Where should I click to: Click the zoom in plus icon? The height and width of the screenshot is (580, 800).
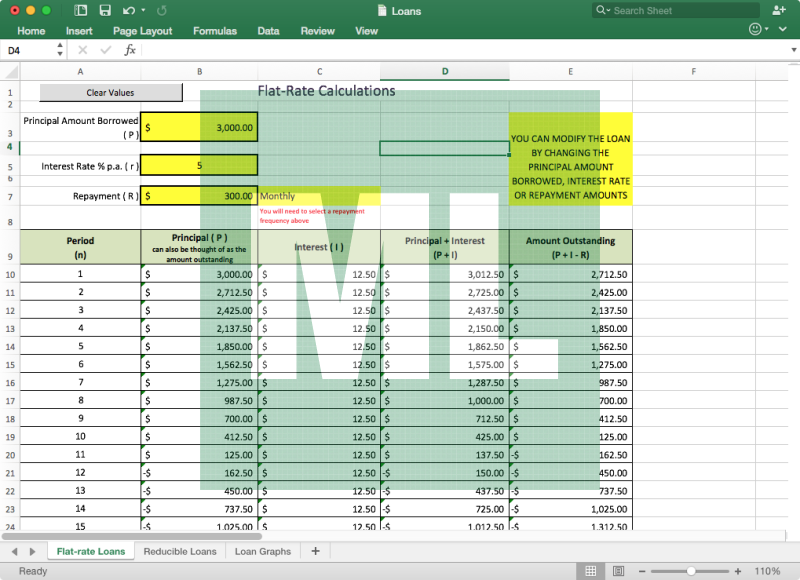(x=738, y=571)
